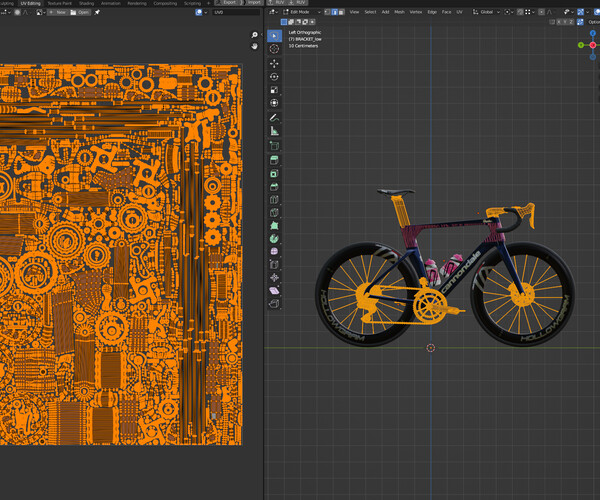This screenshot has height=500, width=600.
Task: Click the UV0 map name field
Action: [236, 12]
